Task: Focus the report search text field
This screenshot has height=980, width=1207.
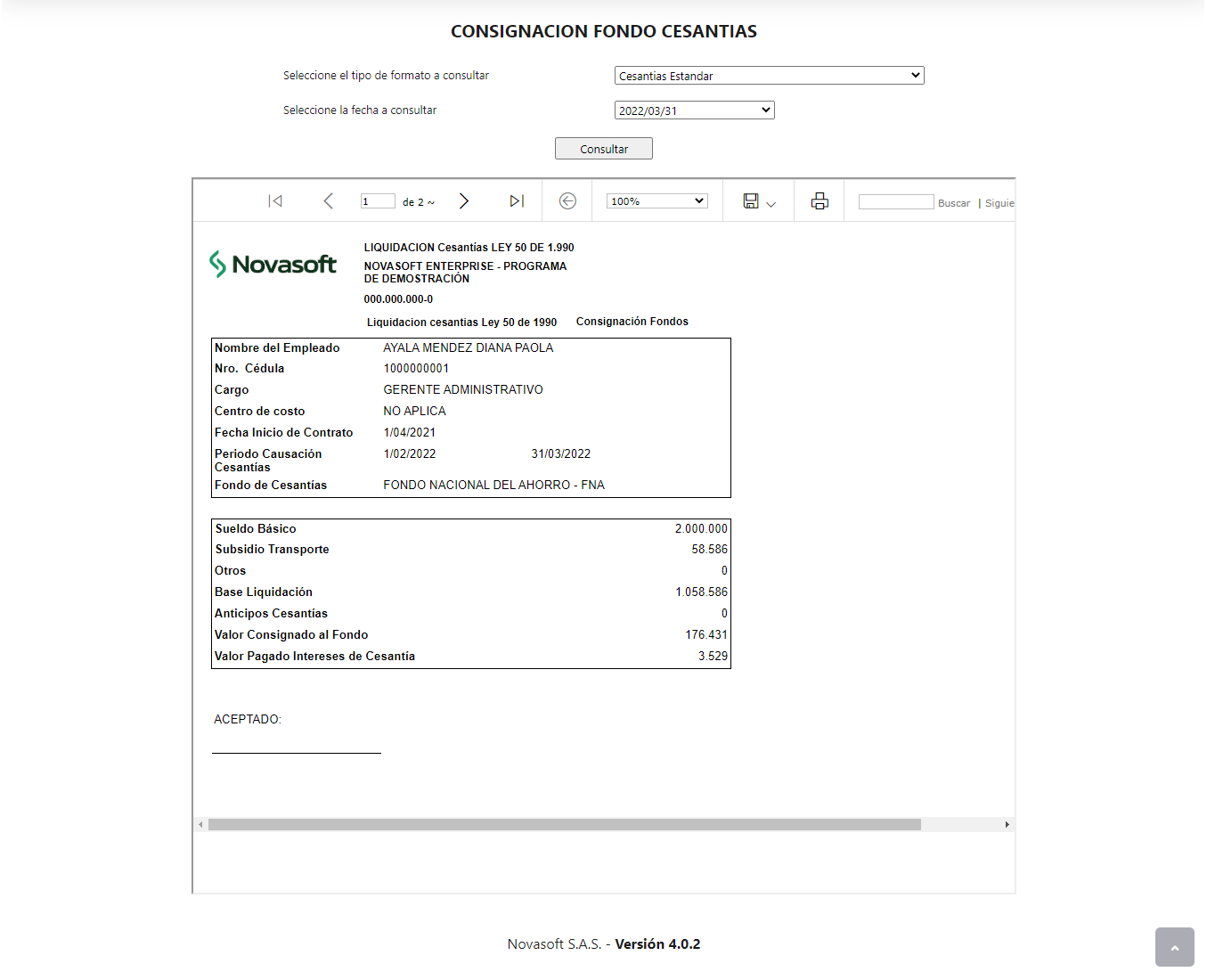Action: [x=896, y=202]
